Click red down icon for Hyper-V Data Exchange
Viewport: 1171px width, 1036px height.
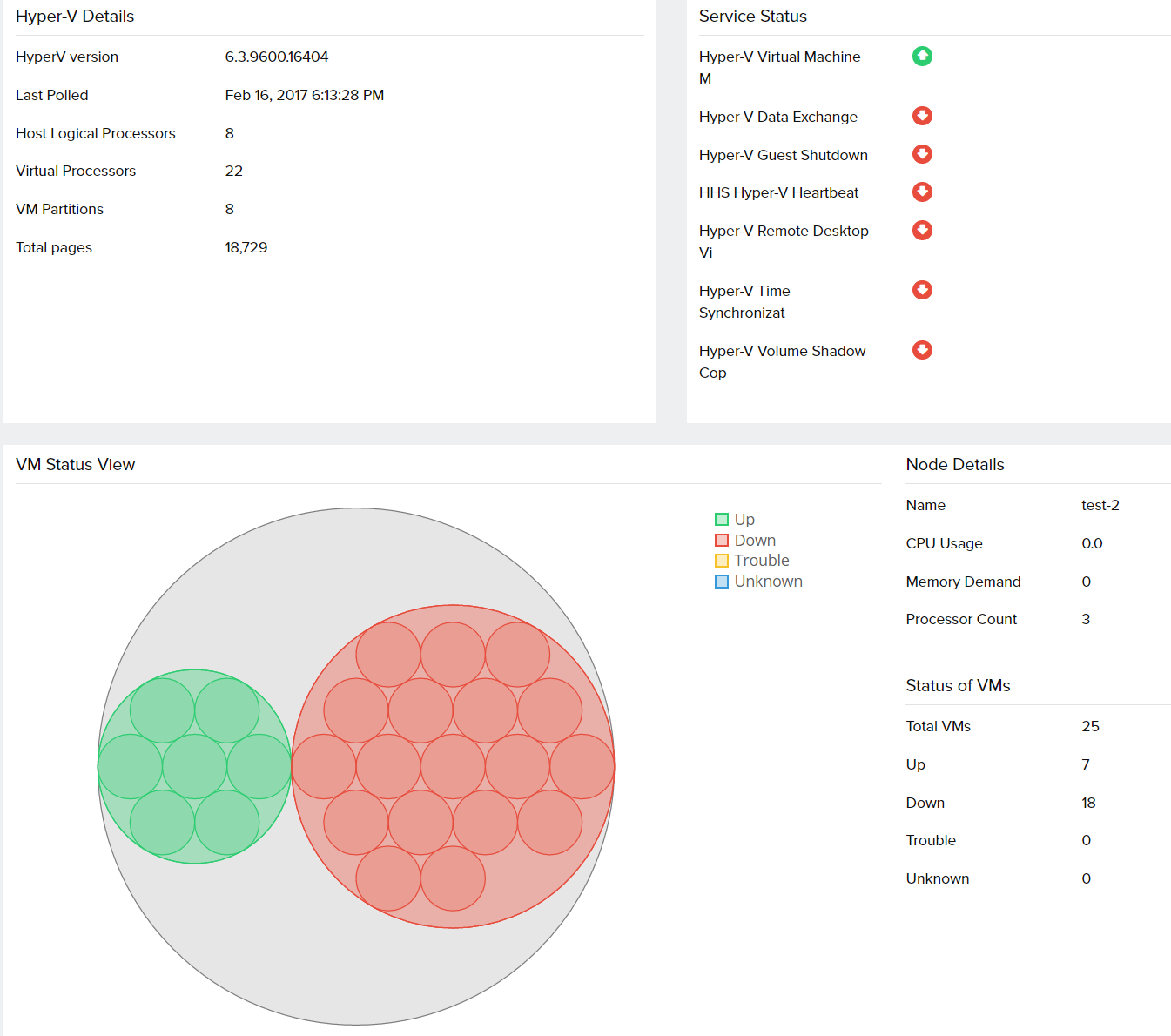(x=922, y=116)
